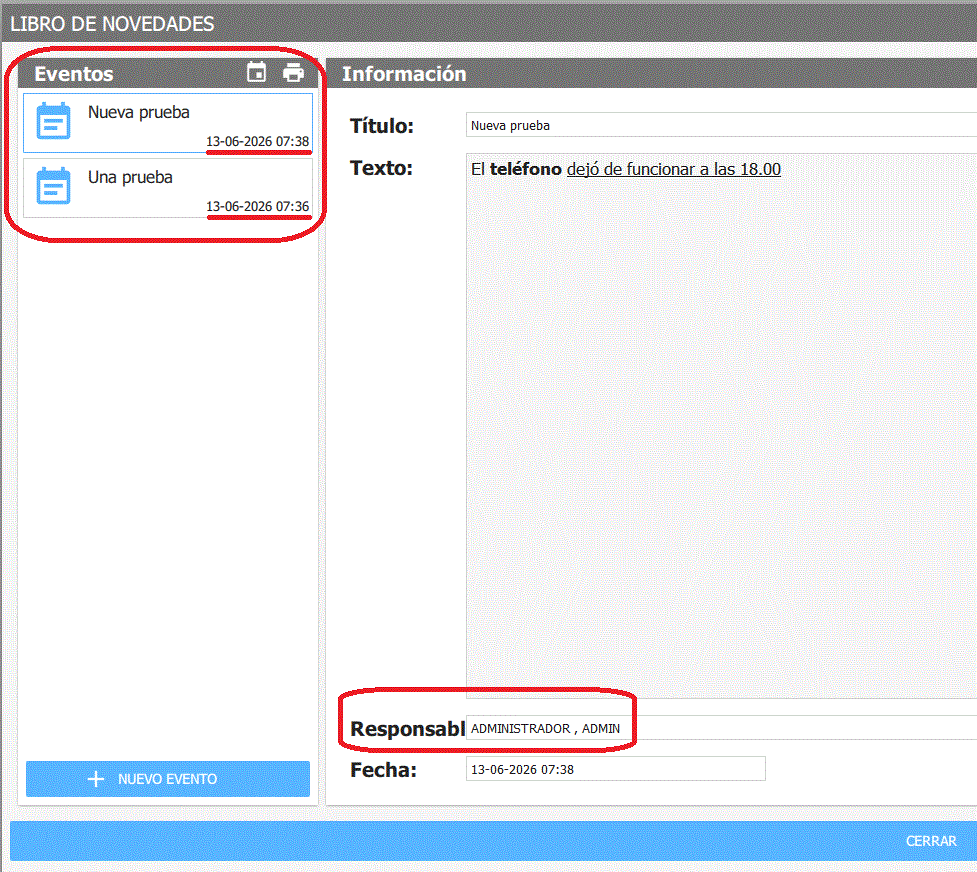Click the 13-06-2026 07:36 event timestamp
This screenshot has height=872, width=977.
[257, 206]
